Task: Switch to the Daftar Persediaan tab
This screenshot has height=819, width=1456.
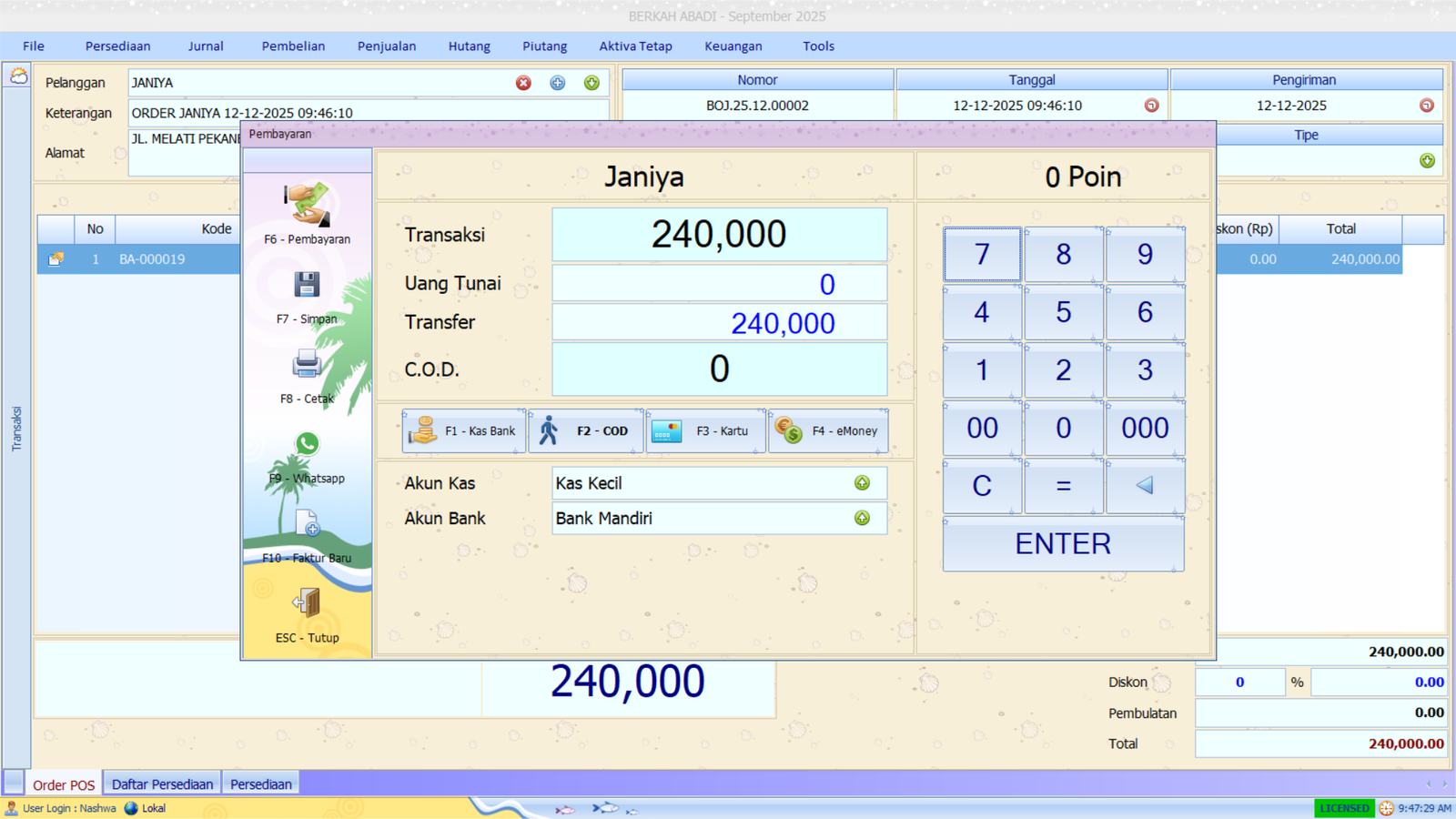Action: pos(161,784)
